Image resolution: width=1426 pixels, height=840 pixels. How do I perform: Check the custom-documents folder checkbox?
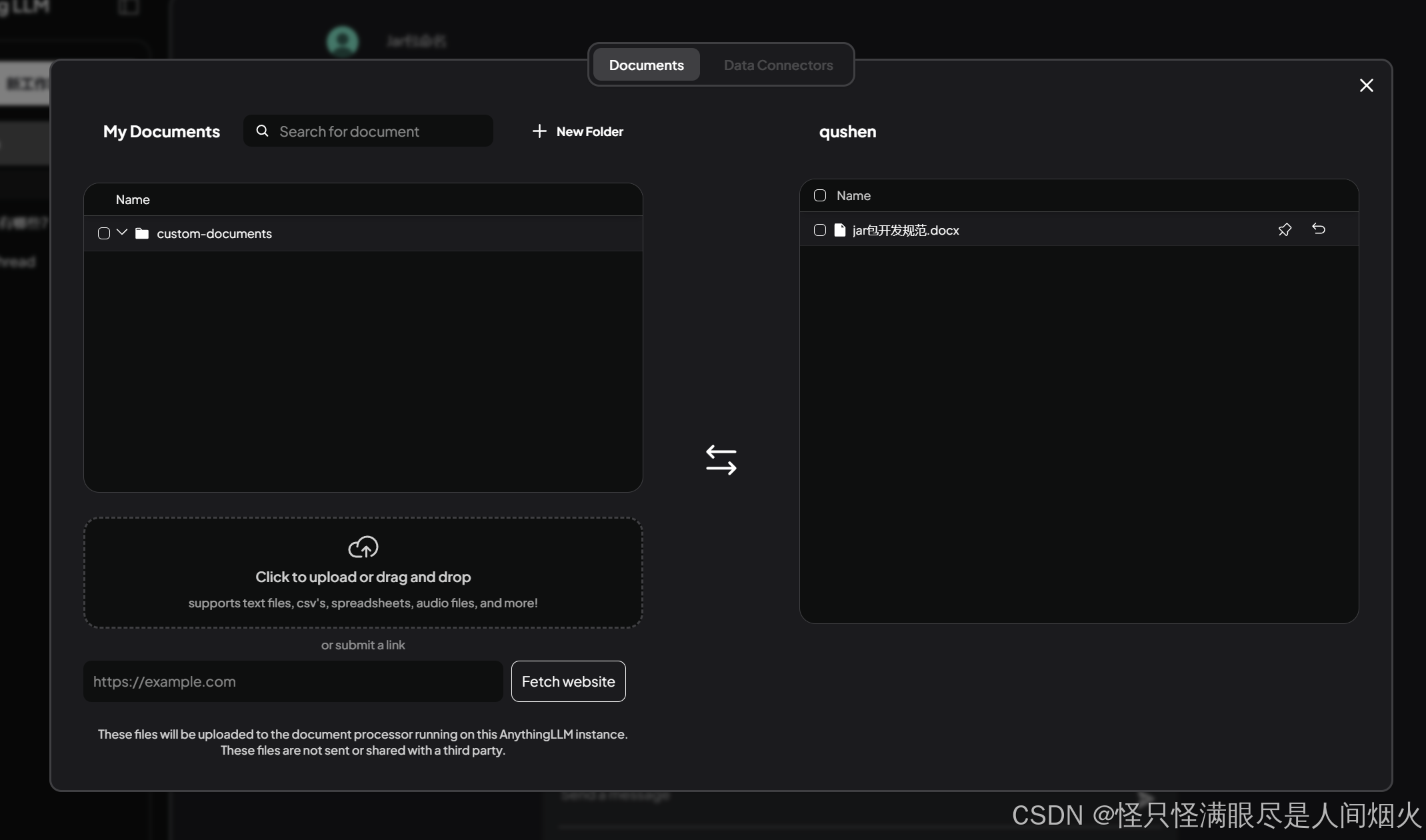(x=104, y=233)
